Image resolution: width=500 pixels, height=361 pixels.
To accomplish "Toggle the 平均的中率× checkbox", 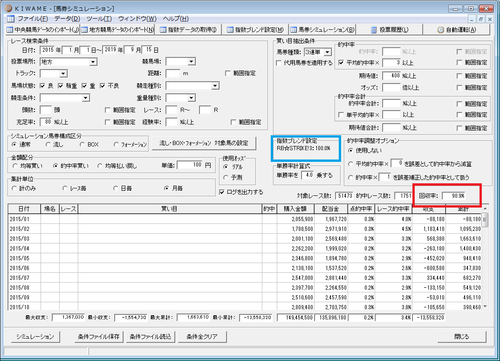I will click(341, 62).
